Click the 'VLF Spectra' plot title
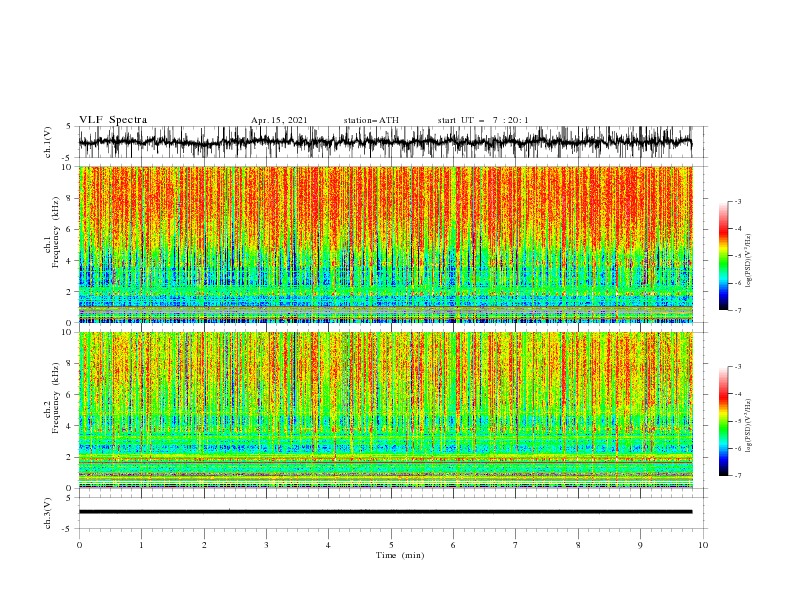The height and width of the screenshot is (612, 792). pos(113,120)
